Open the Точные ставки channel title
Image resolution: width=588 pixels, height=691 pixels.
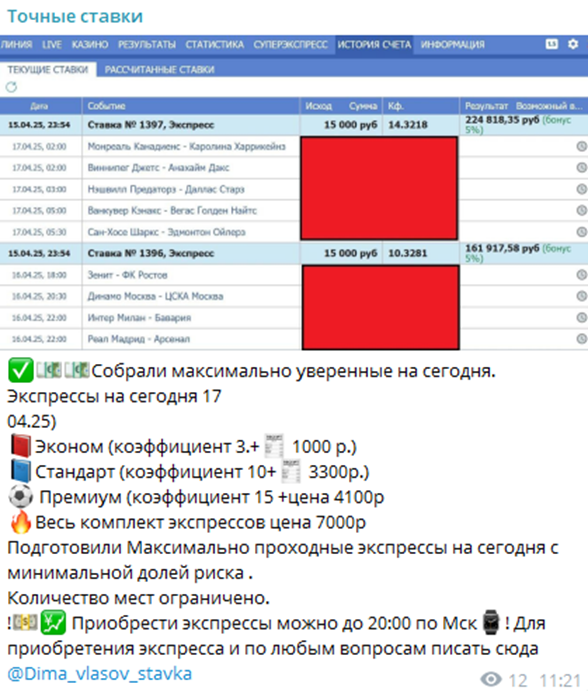[75, 16]
